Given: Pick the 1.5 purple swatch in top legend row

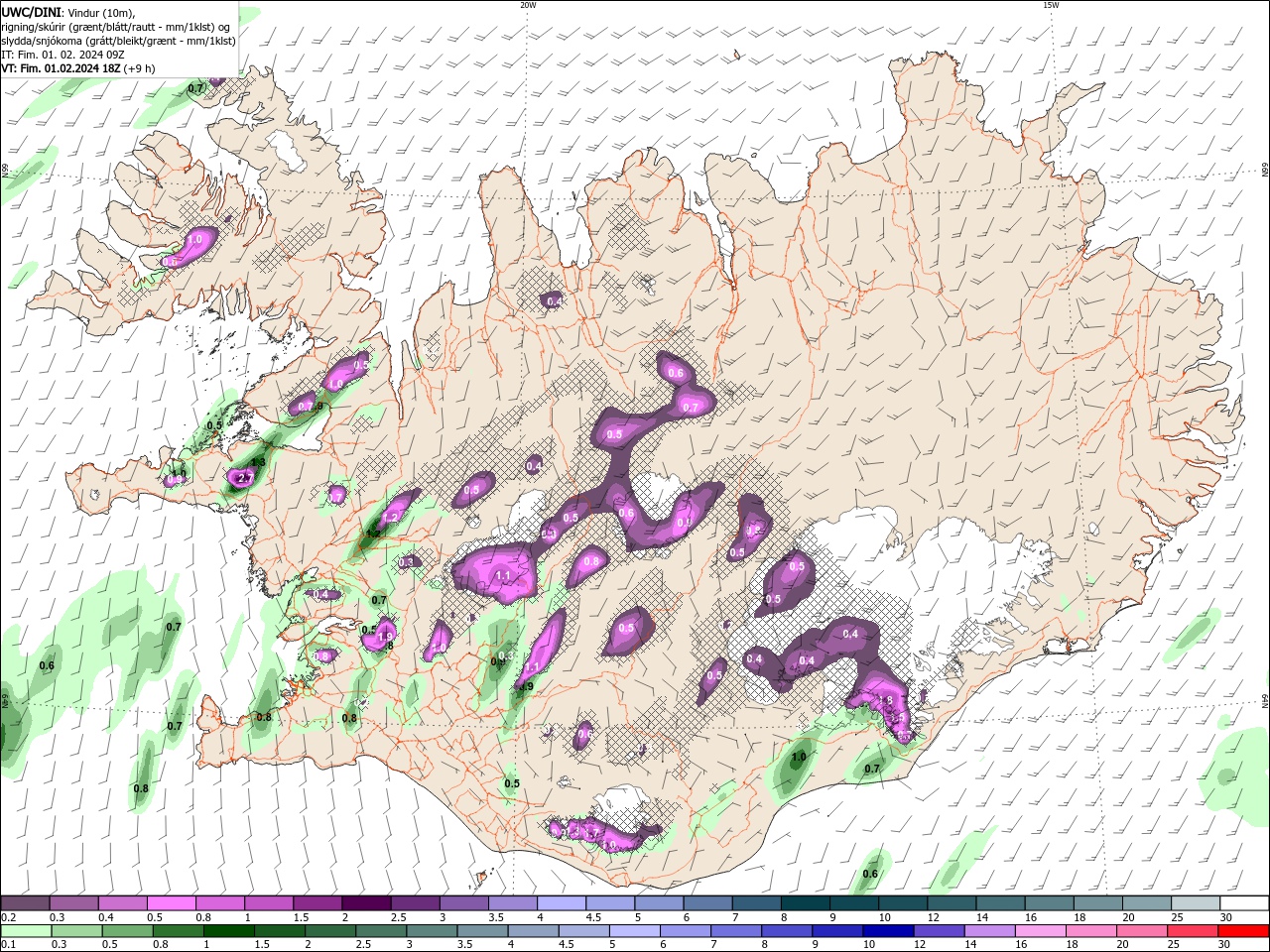Looking at the screenshot, I should [317, 903].
